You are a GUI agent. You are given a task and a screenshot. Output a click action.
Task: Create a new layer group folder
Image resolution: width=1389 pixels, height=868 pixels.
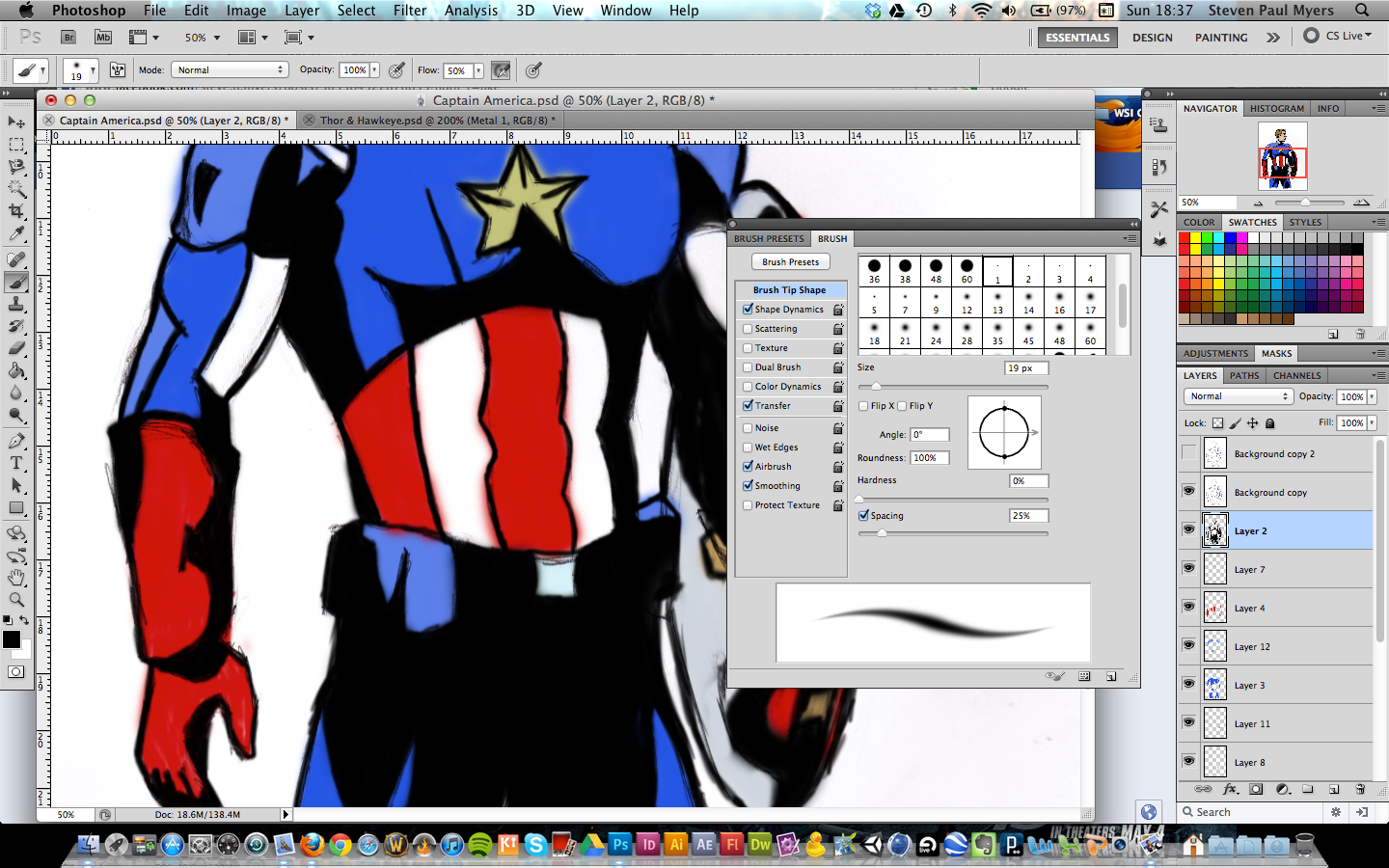[x=1308, y=789]
